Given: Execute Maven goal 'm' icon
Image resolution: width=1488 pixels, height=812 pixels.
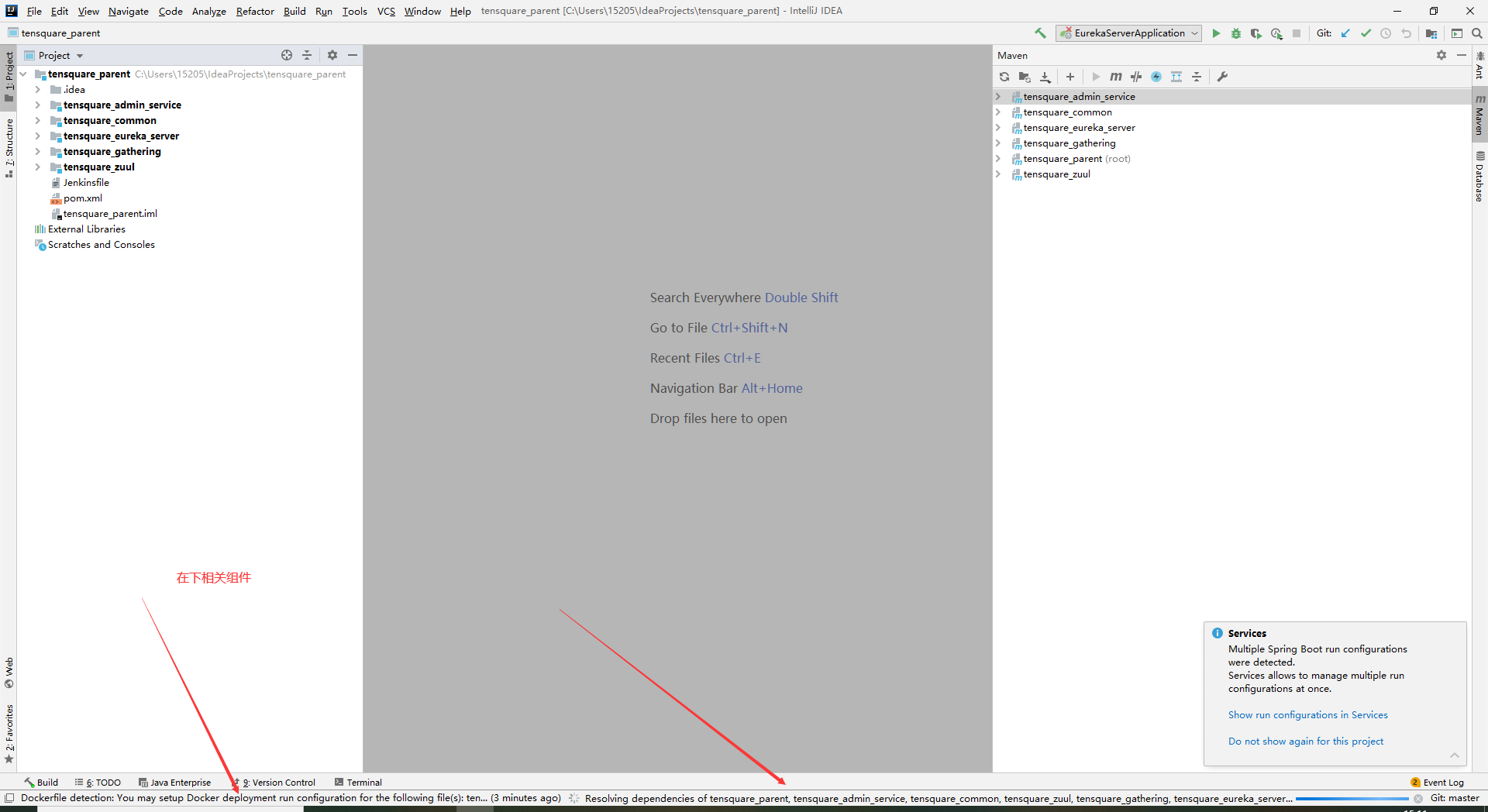Looking at the screenshot, I should point(1116,77).
